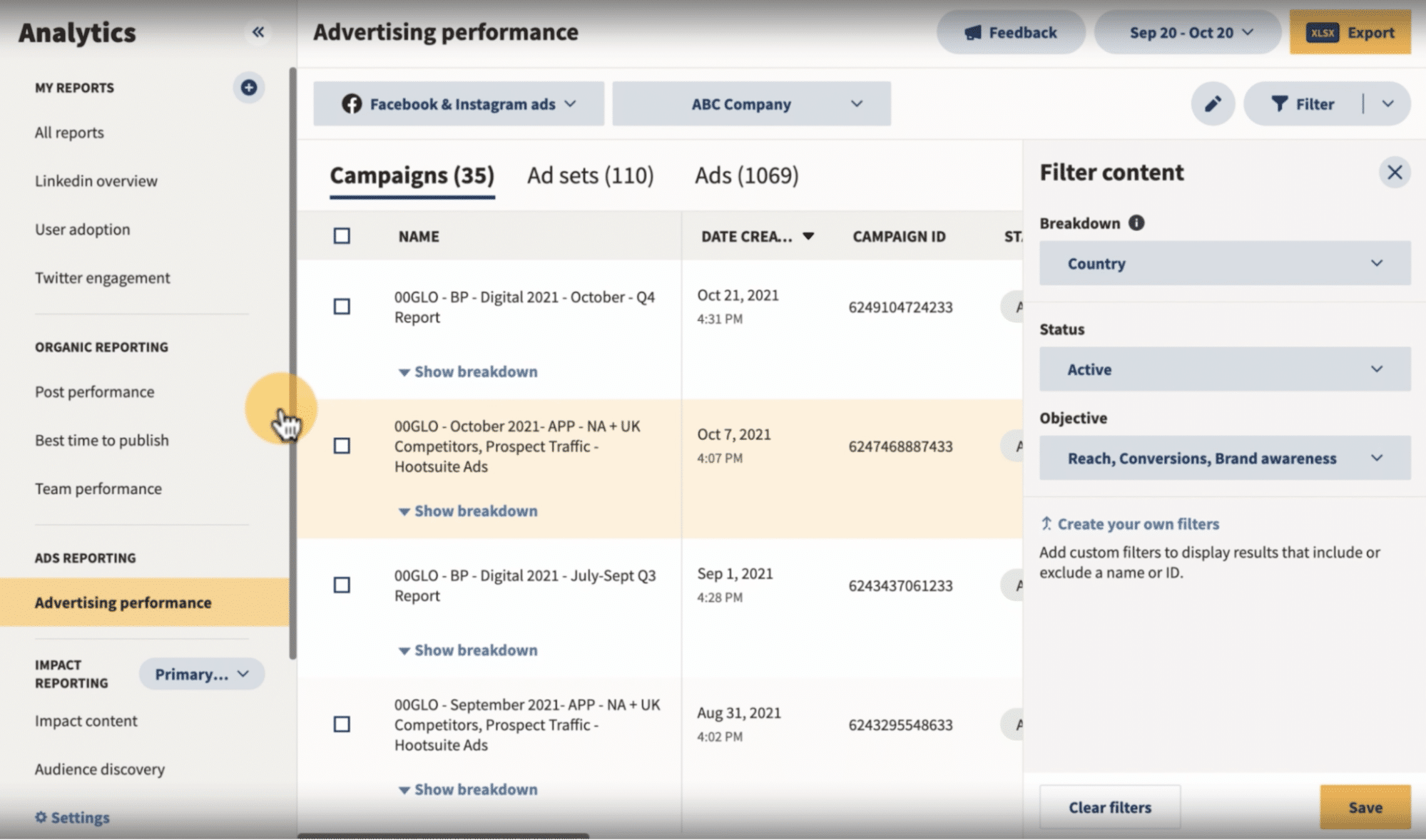Click the info icon next to Breakdown
1426x840 pixels.
(x=1136, y=222)
